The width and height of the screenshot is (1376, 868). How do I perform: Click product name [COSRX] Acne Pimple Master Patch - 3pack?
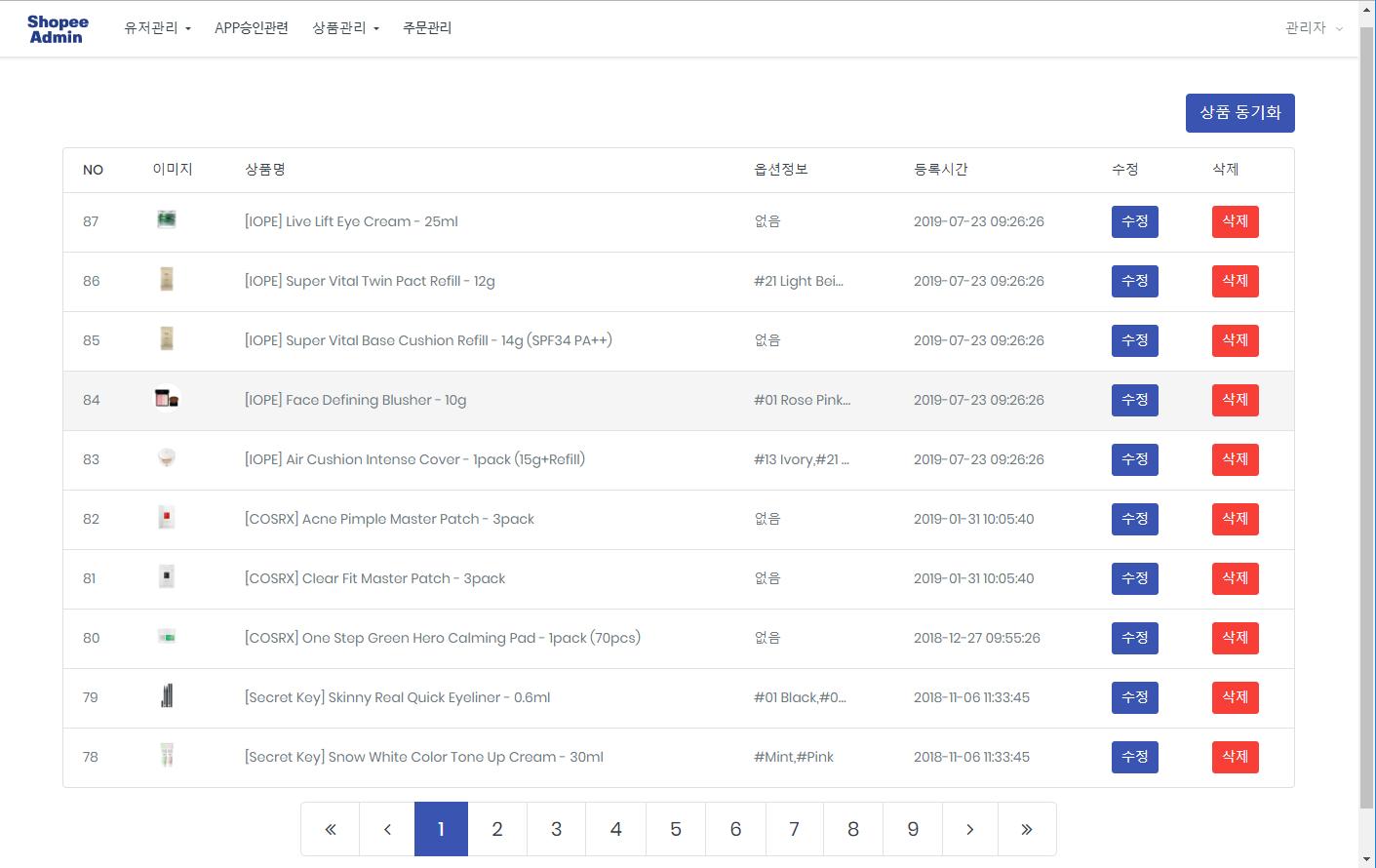(x=389, y=519)
